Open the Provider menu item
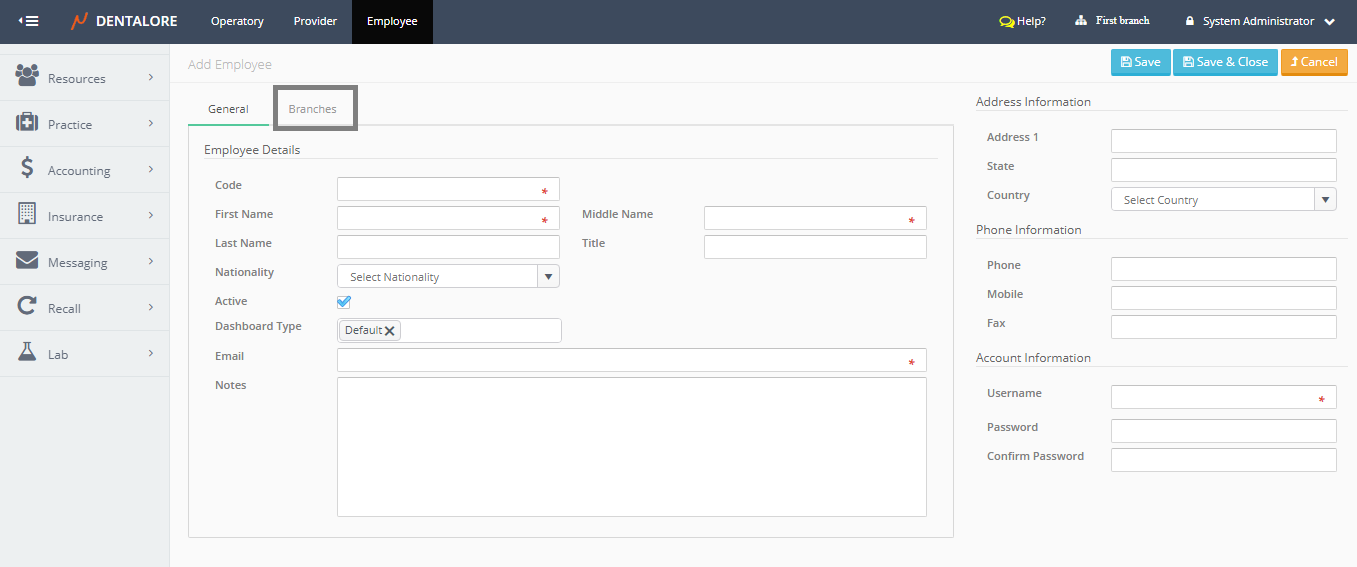The height and width of the screenshot is (567, 1357). pyautogui.click(x=315, y=21)
